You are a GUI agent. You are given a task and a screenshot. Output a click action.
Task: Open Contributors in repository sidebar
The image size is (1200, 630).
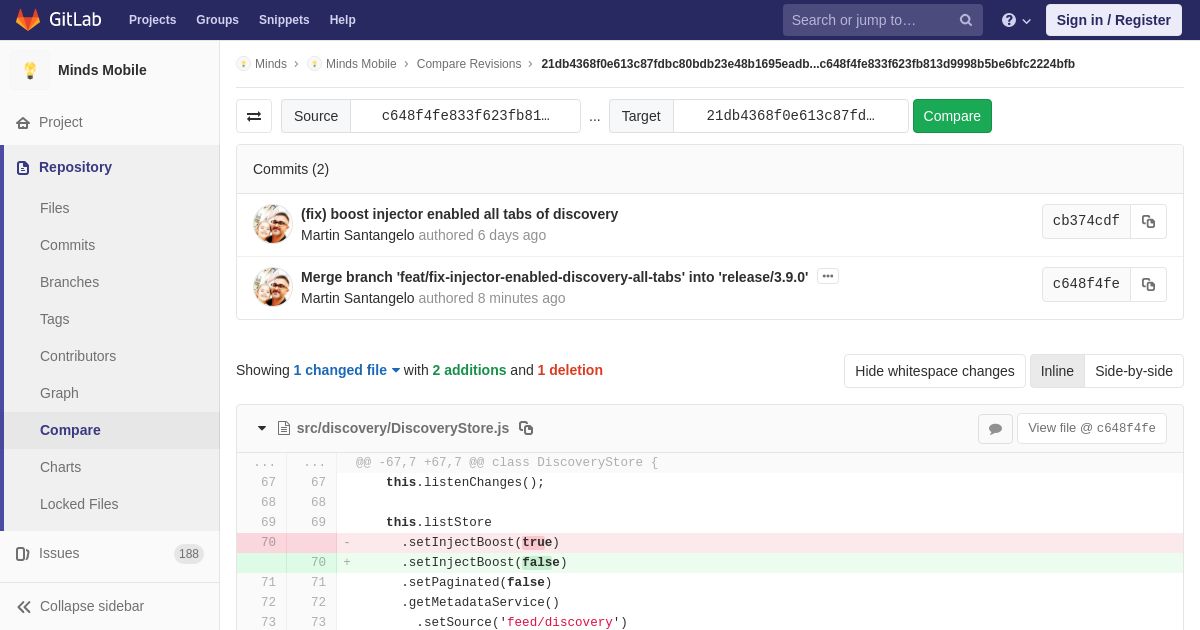click(x=78, y=356)
